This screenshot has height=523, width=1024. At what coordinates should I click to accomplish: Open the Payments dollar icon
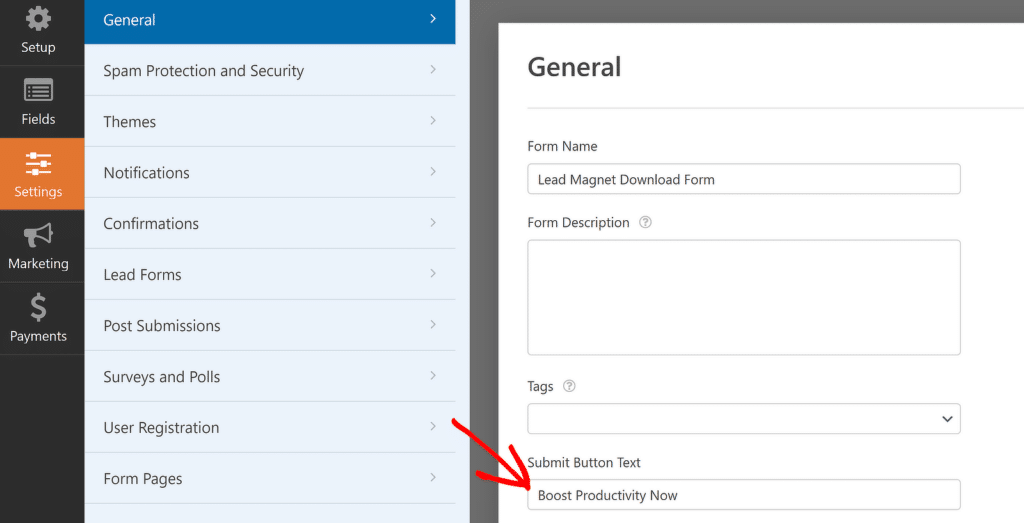[38, 307]
